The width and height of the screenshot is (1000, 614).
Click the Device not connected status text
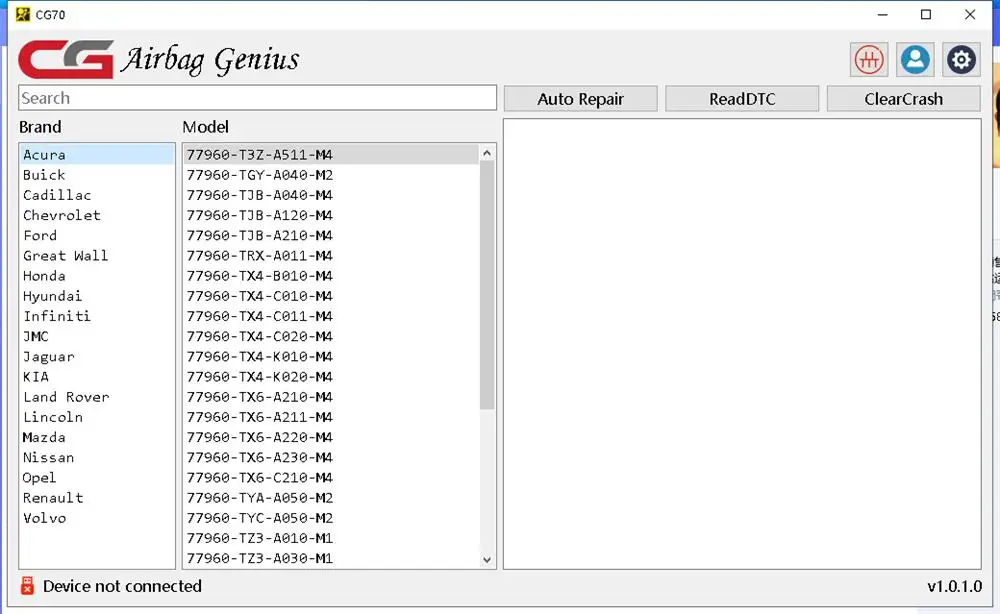[122, 586]
